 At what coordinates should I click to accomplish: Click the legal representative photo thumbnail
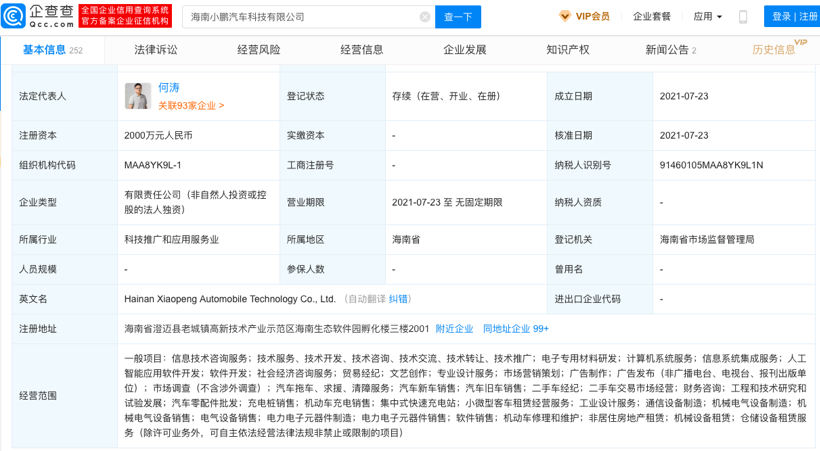point(138,96)
